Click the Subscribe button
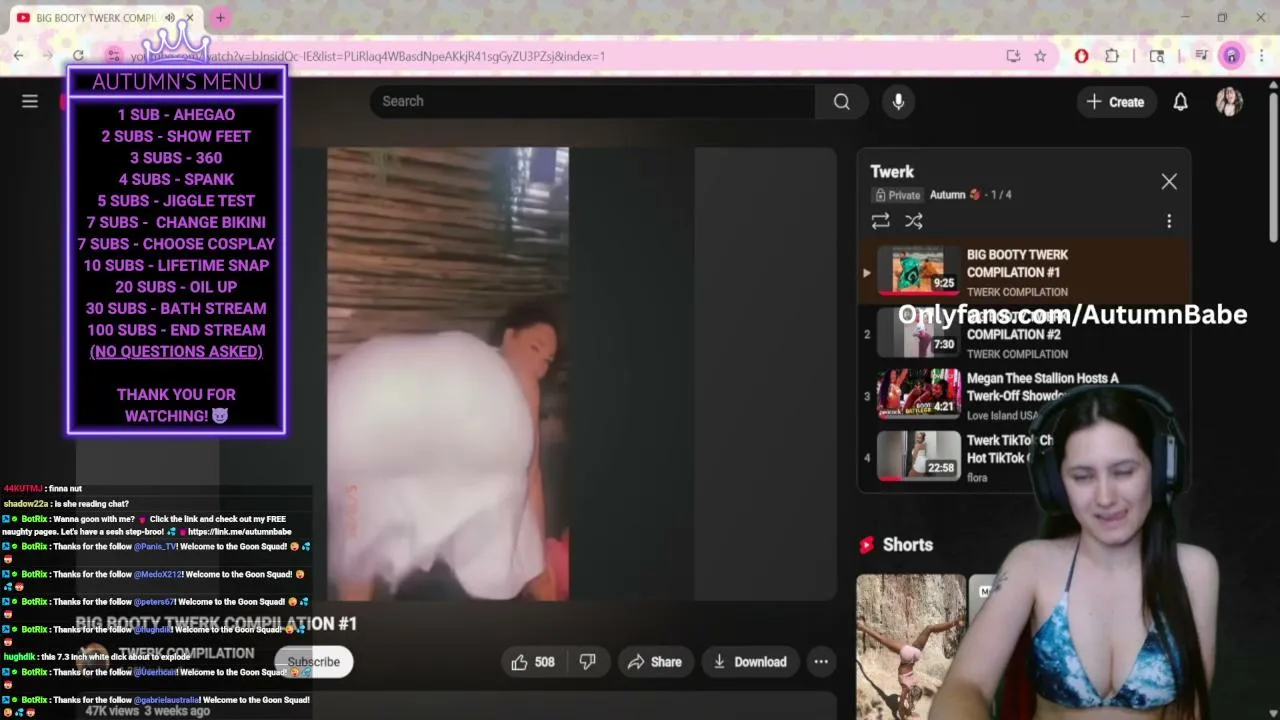This screenshot has width=1280, height=720. point(314,662)
